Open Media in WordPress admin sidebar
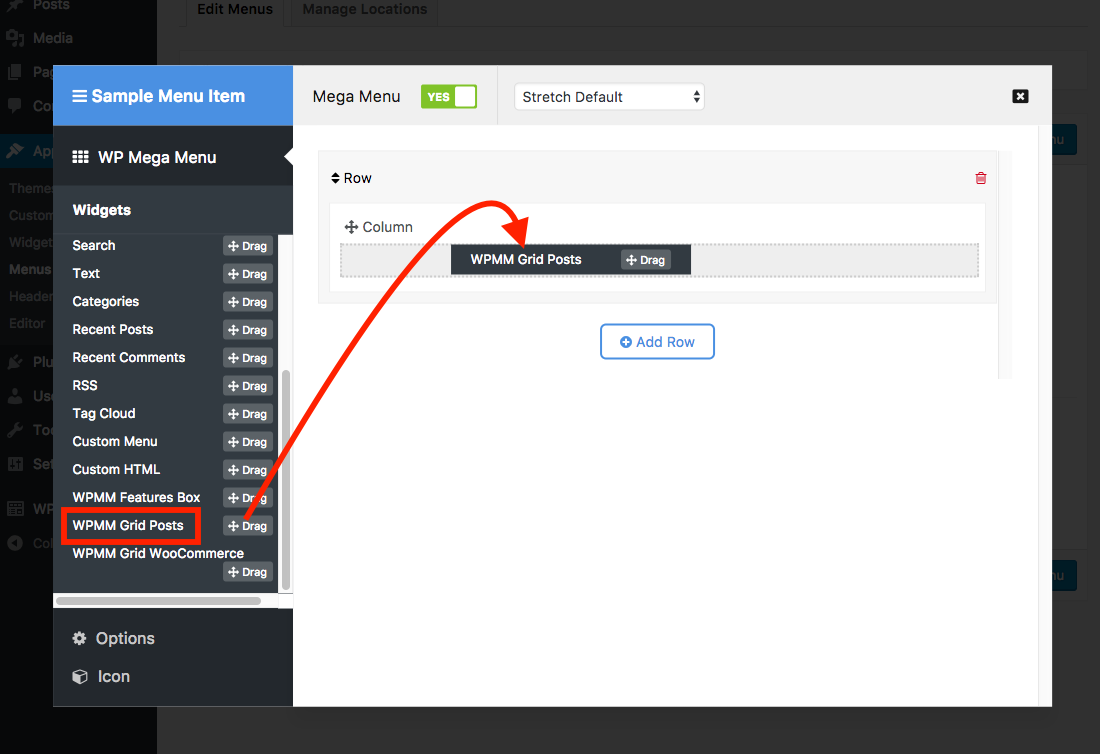This screenshot has width=1100, height=754. (53, 38)
